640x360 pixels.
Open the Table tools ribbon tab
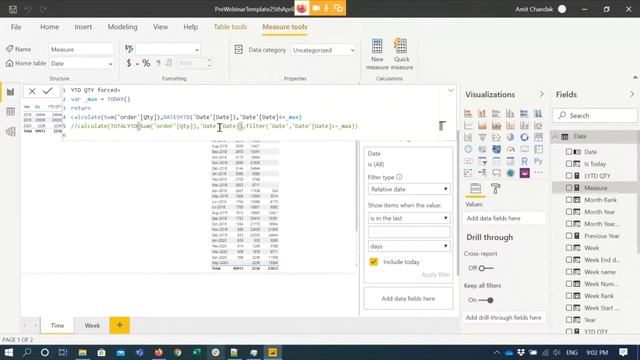pos(230,27)
